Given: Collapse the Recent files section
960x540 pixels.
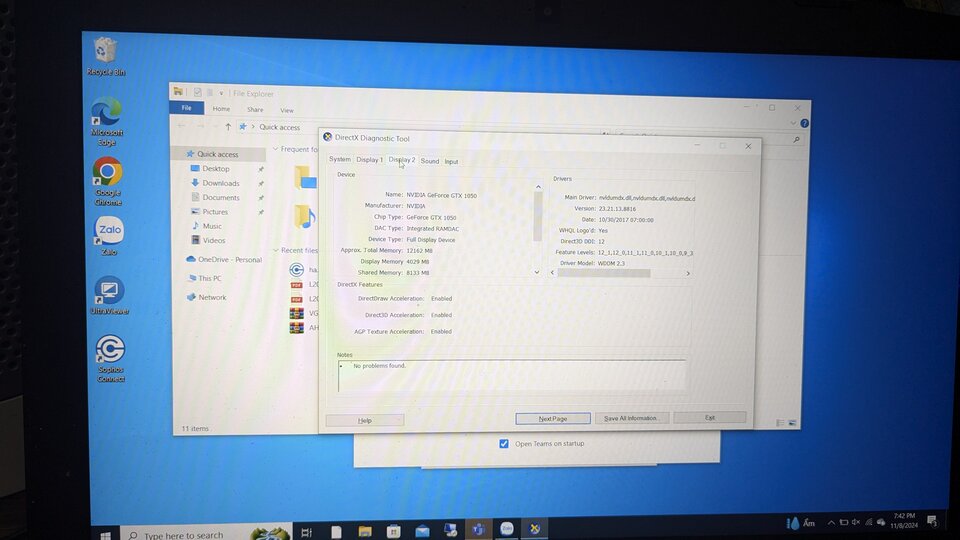Looking at the screenshot, I should coord(276,250).
